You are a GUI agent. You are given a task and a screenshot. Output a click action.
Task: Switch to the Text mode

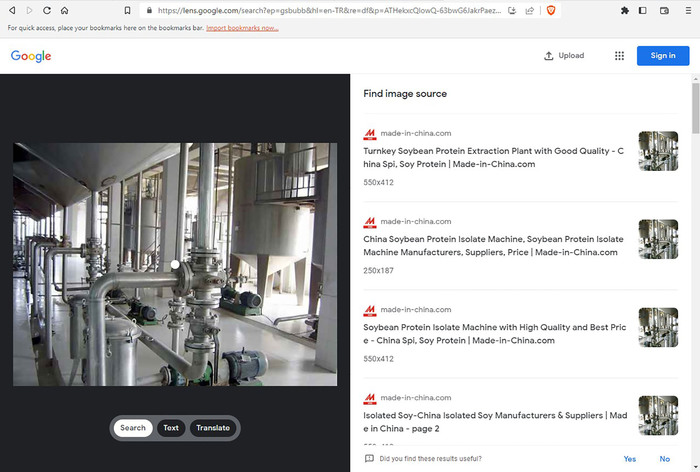(x=171, y=428)
